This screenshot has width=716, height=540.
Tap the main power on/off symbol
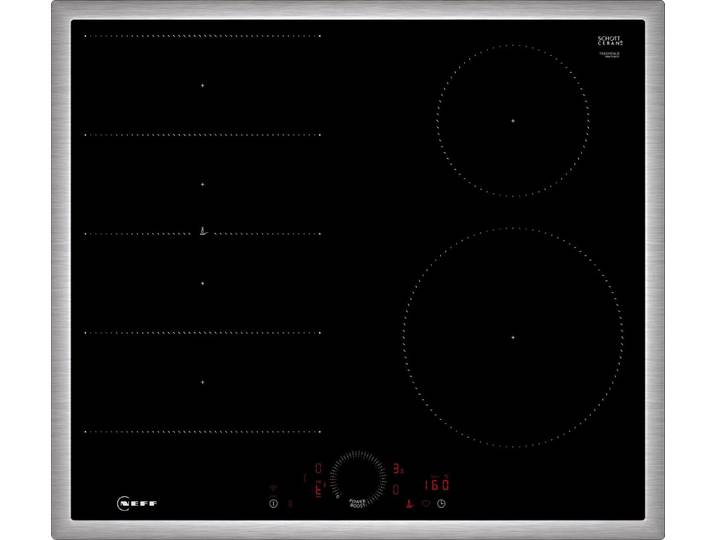tap(273, 503)
